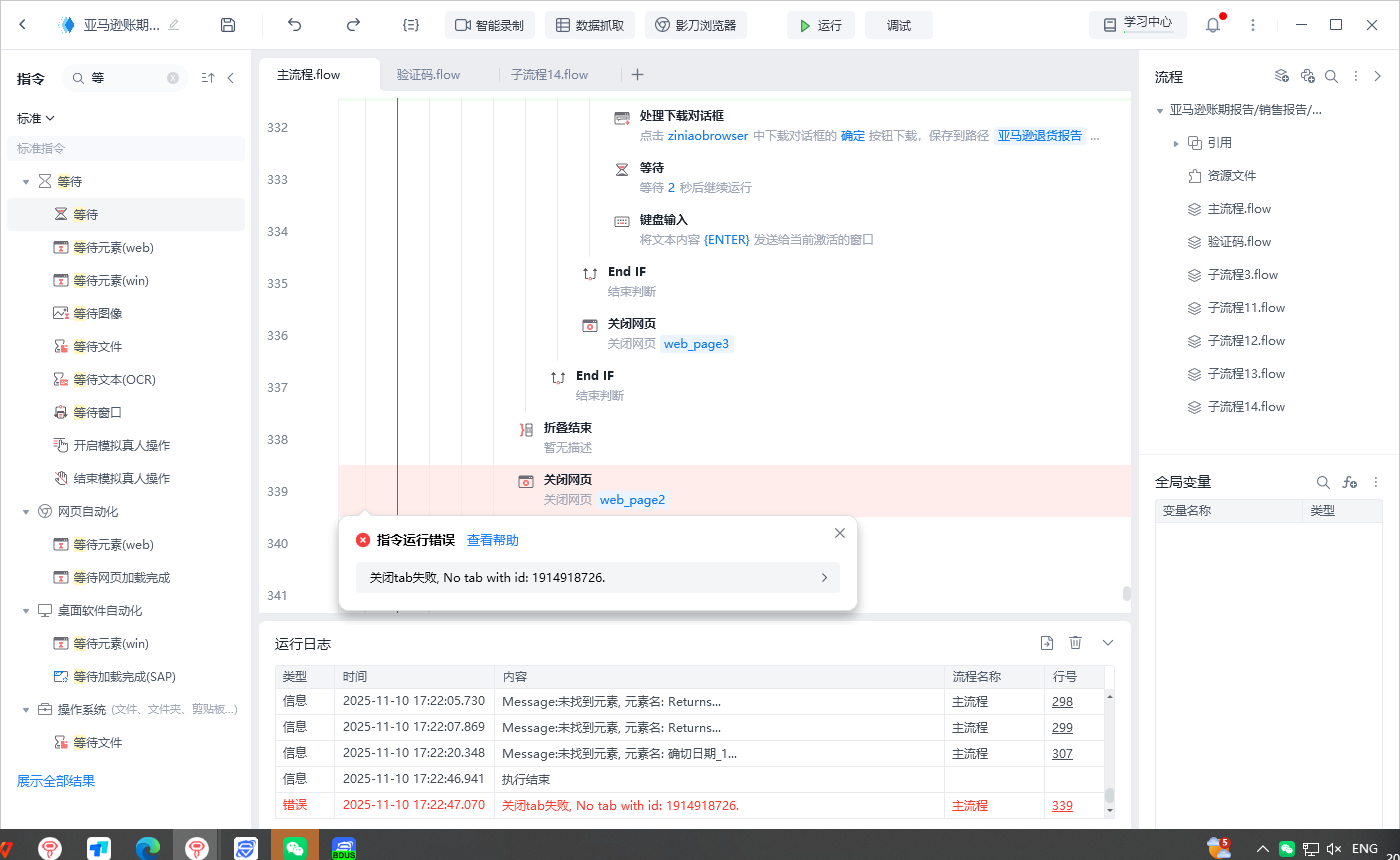Viewport: 1400px width, 860px height.
Task: Edit the project name pencil icon
Action: coord(174,25)
